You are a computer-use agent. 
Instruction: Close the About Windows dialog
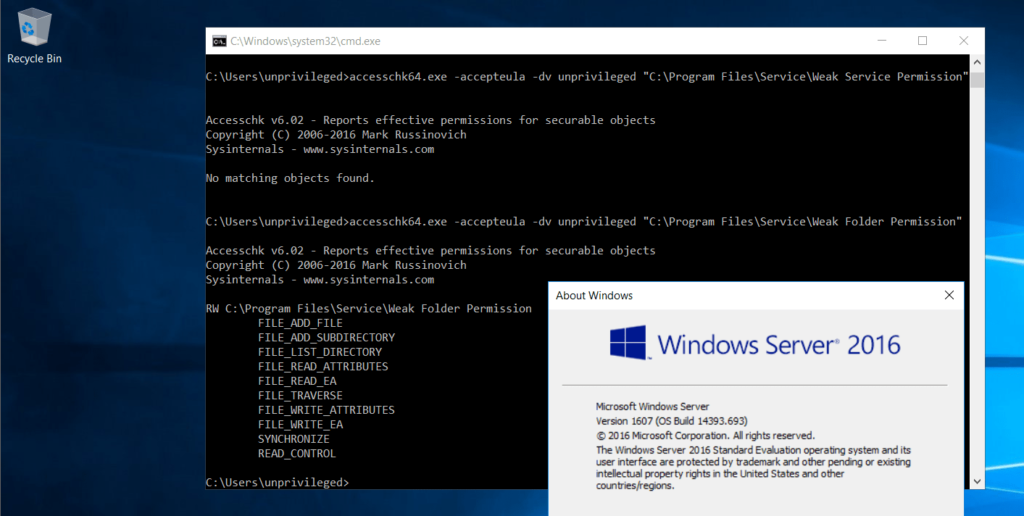[x=949, y=295]
